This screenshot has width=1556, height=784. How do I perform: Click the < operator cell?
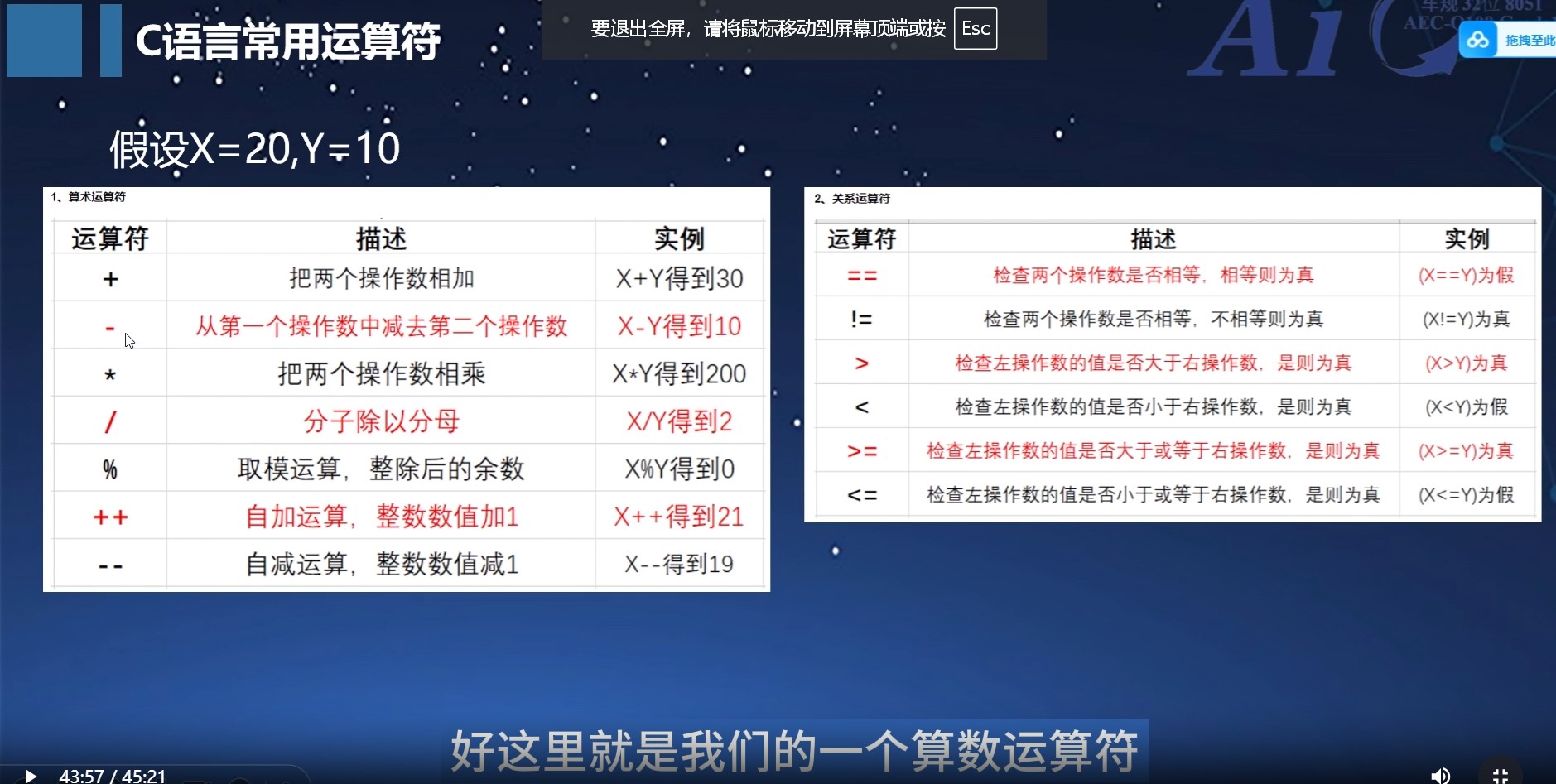coord(861,407)
